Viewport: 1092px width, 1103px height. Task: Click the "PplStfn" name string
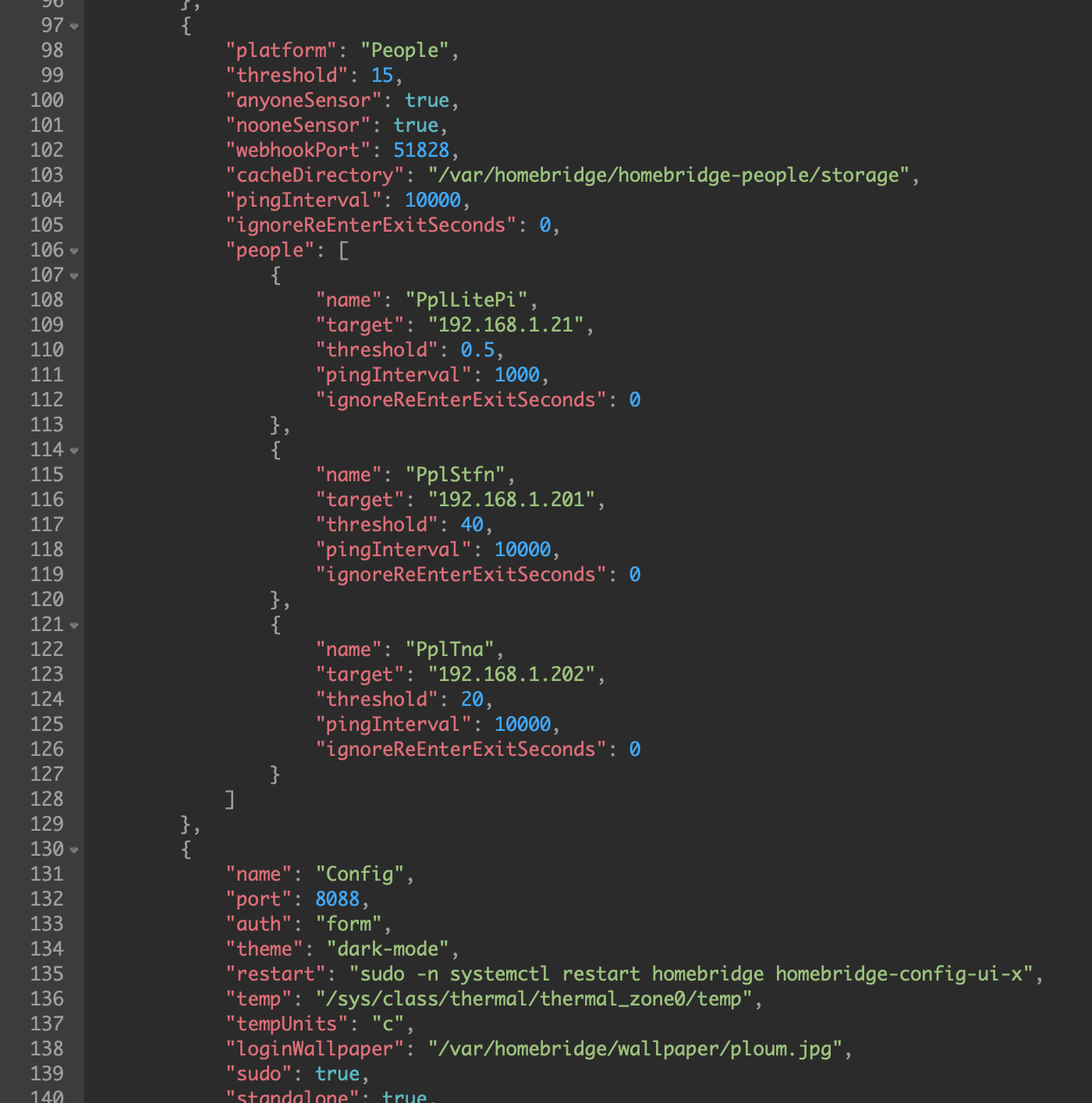click(455, 475)
